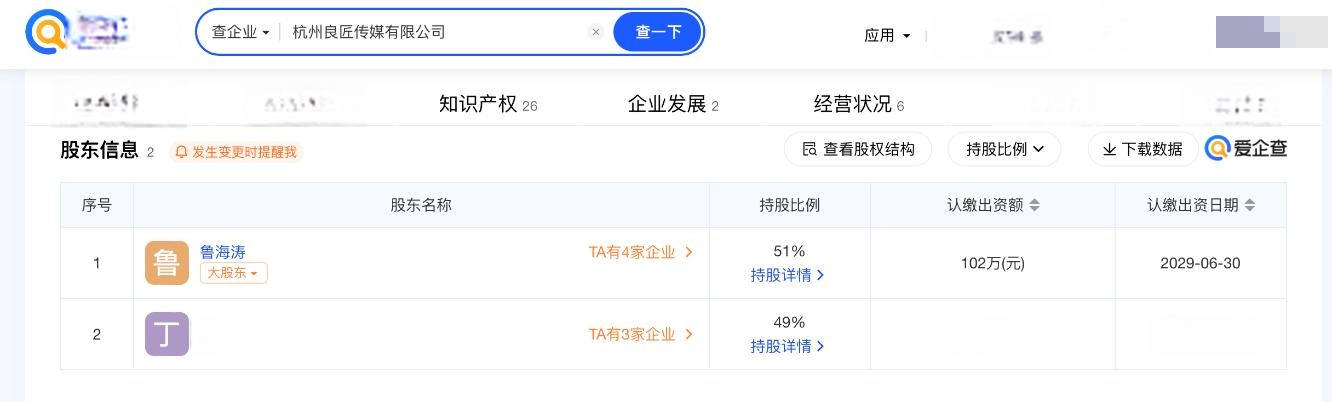Sort by 认缴出资日期 using its sort arrows
The height and width of the screenshot is (402, 1332).
(1250, 205)
